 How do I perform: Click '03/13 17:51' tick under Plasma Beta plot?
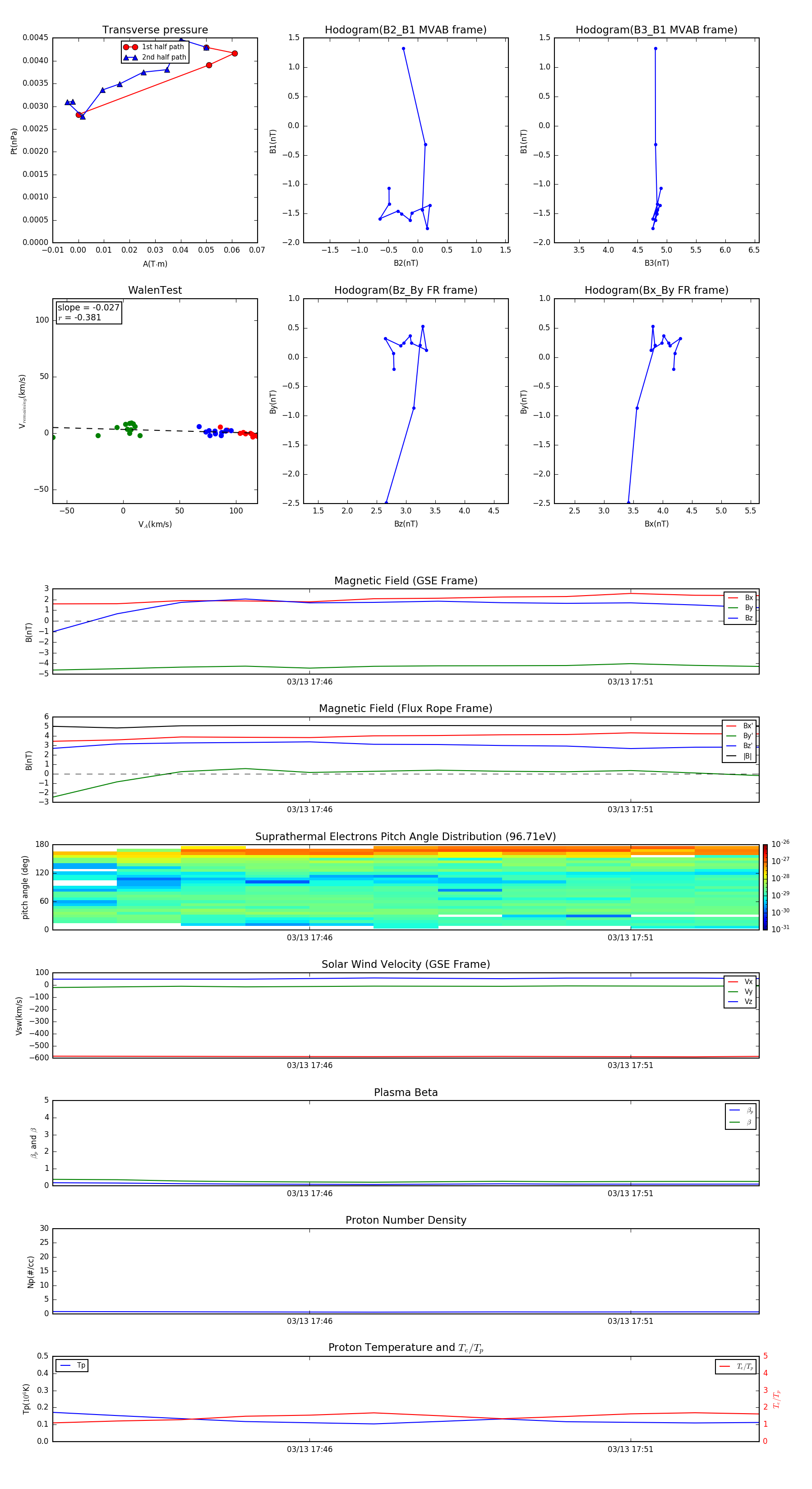click(x=631, y=1193)
